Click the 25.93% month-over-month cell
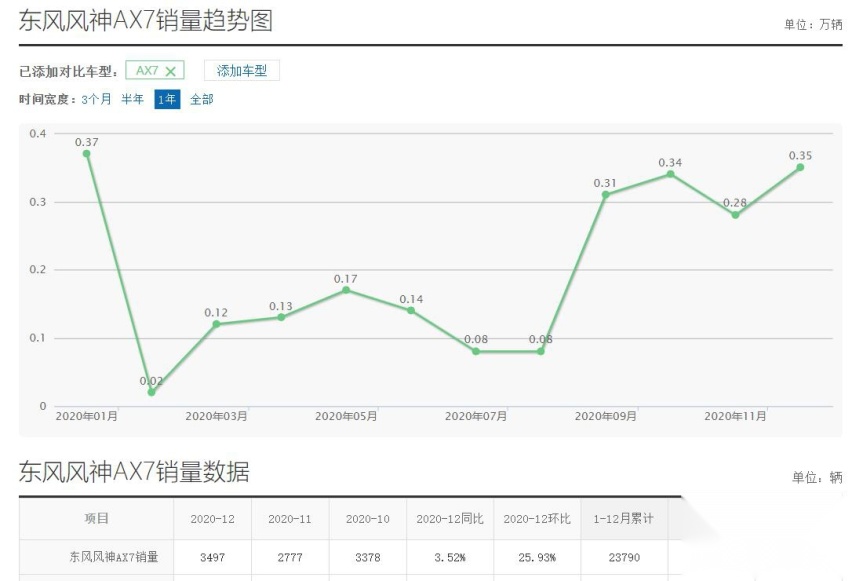The image size is (852, 581). tap(537, 558)
